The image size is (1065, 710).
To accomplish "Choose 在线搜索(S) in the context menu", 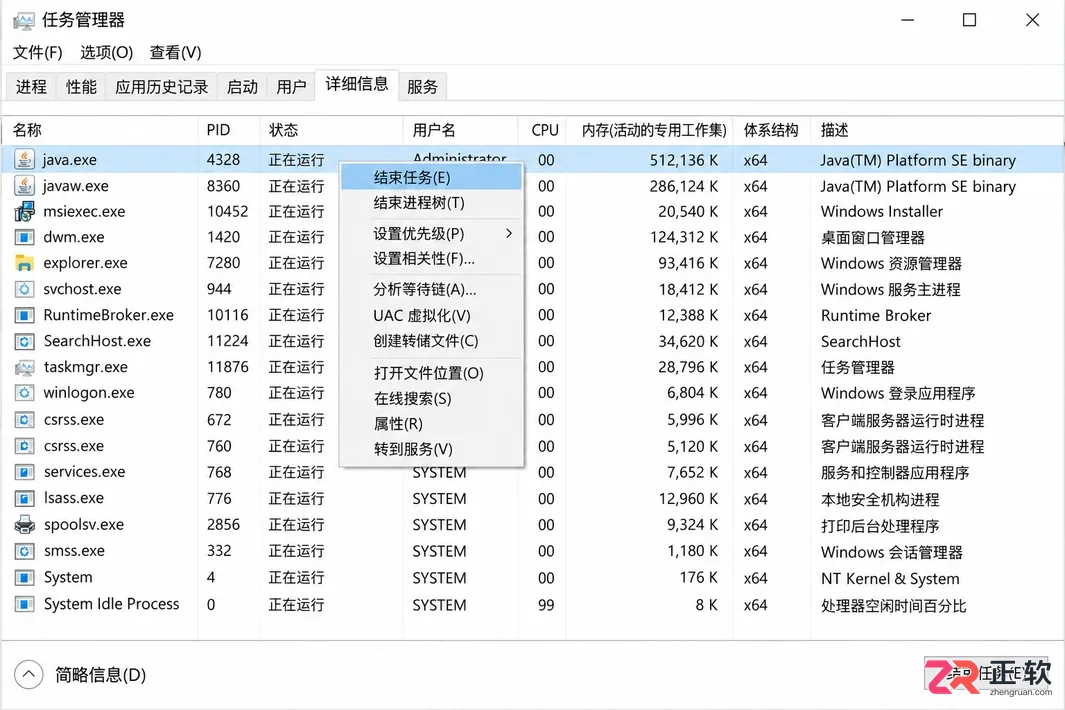I will tap(431, 398).
